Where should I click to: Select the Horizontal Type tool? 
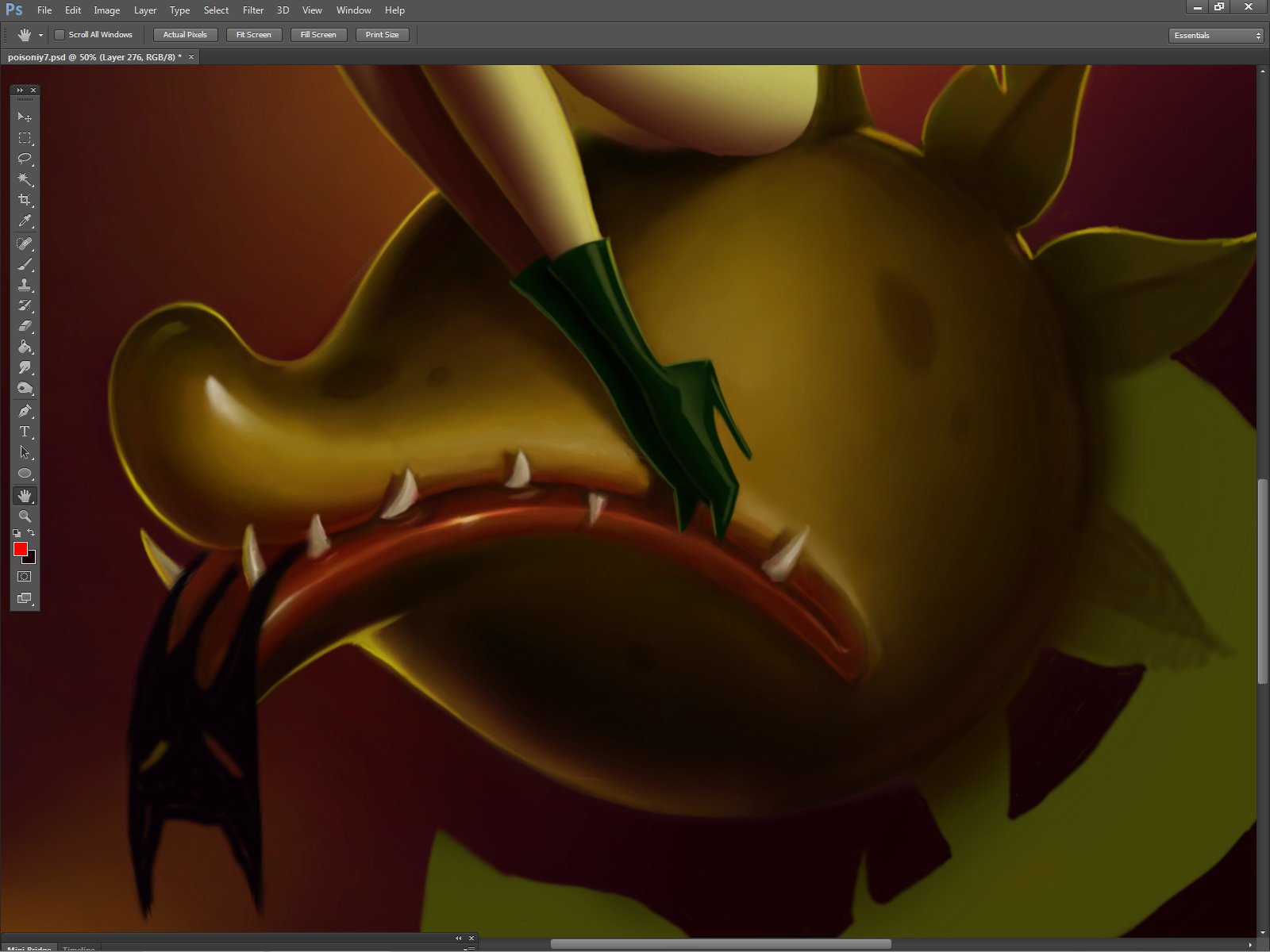click(x=25, y=432)
